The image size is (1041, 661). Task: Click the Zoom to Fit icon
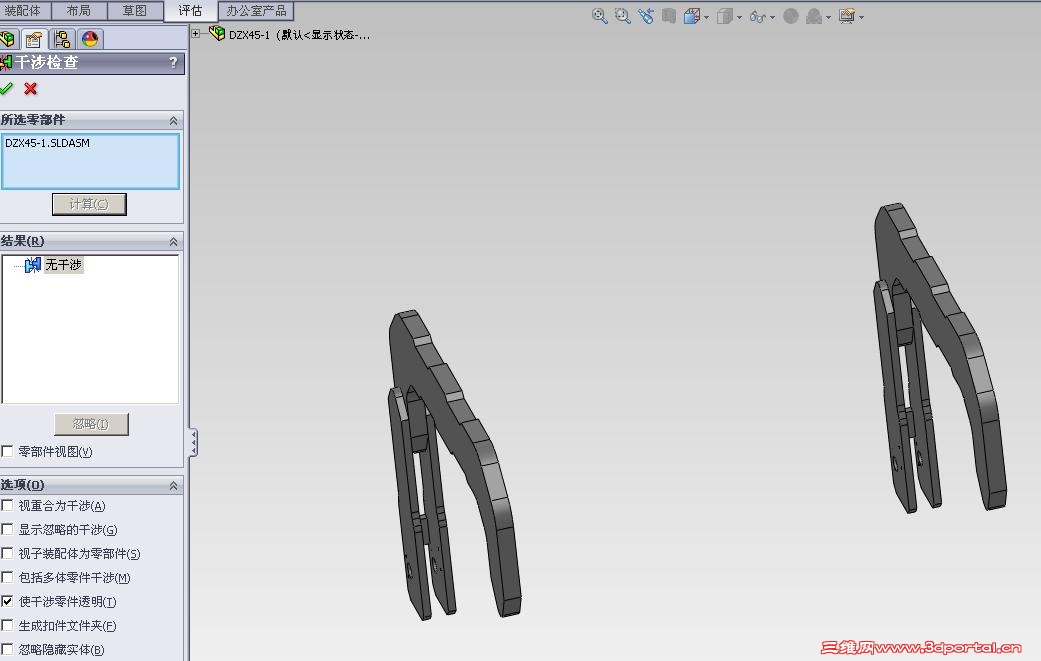[x=600, y=17]
